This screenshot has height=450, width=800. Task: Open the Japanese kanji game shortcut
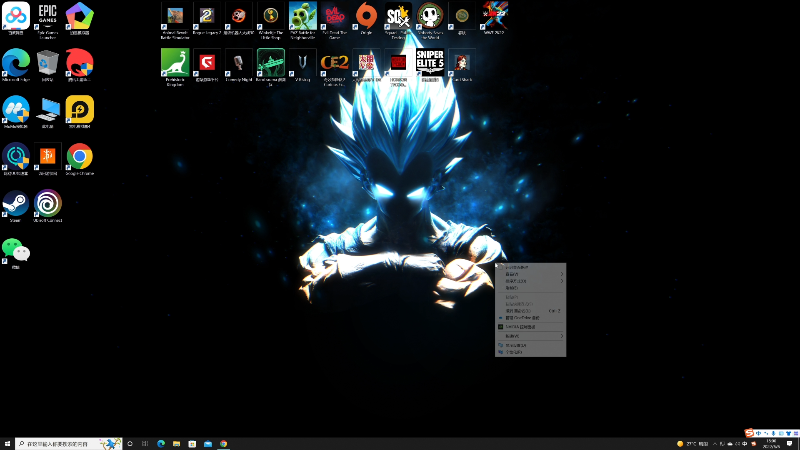366,65
